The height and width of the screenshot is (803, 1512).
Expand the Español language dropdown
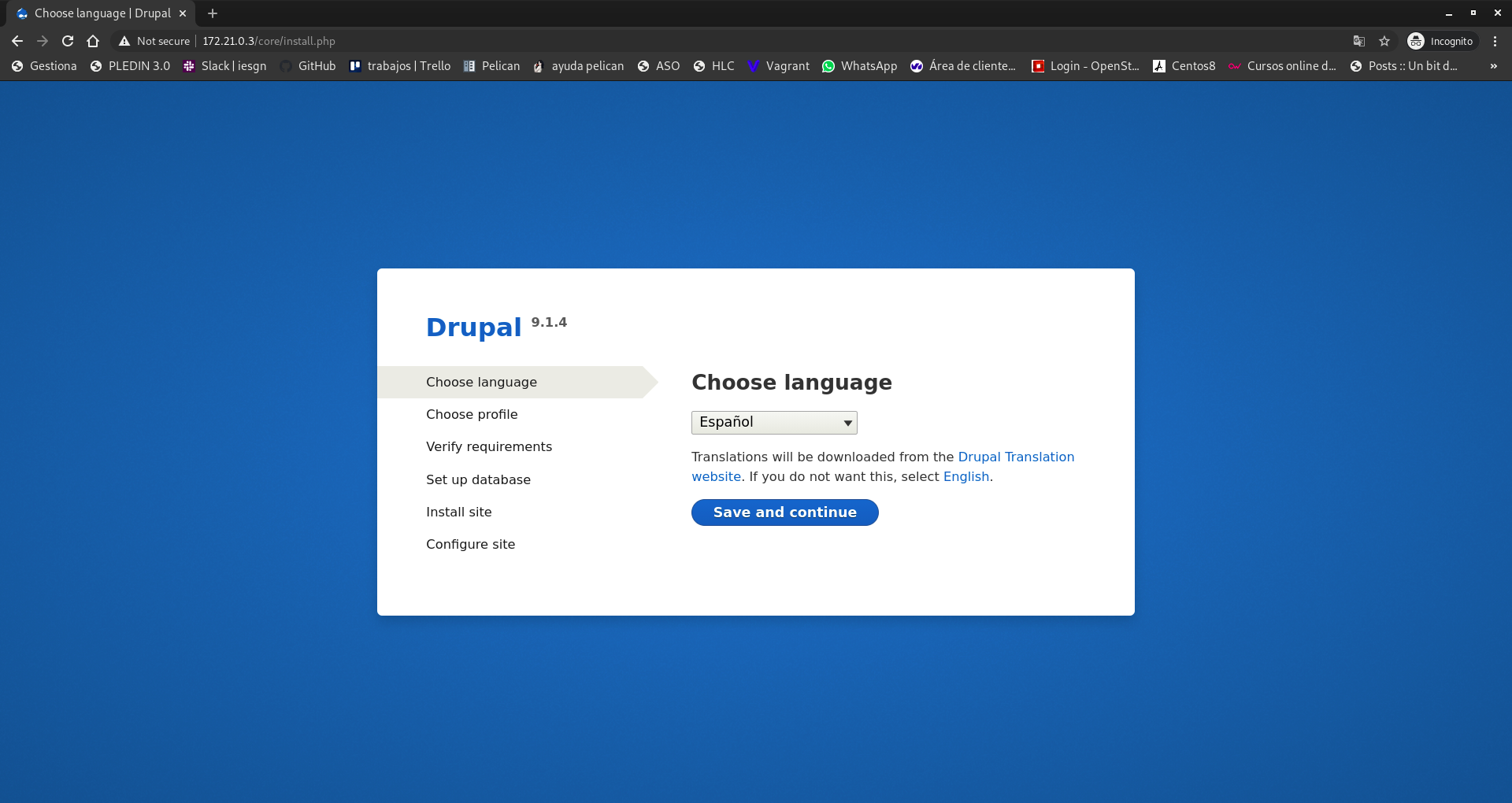[773, 423]
